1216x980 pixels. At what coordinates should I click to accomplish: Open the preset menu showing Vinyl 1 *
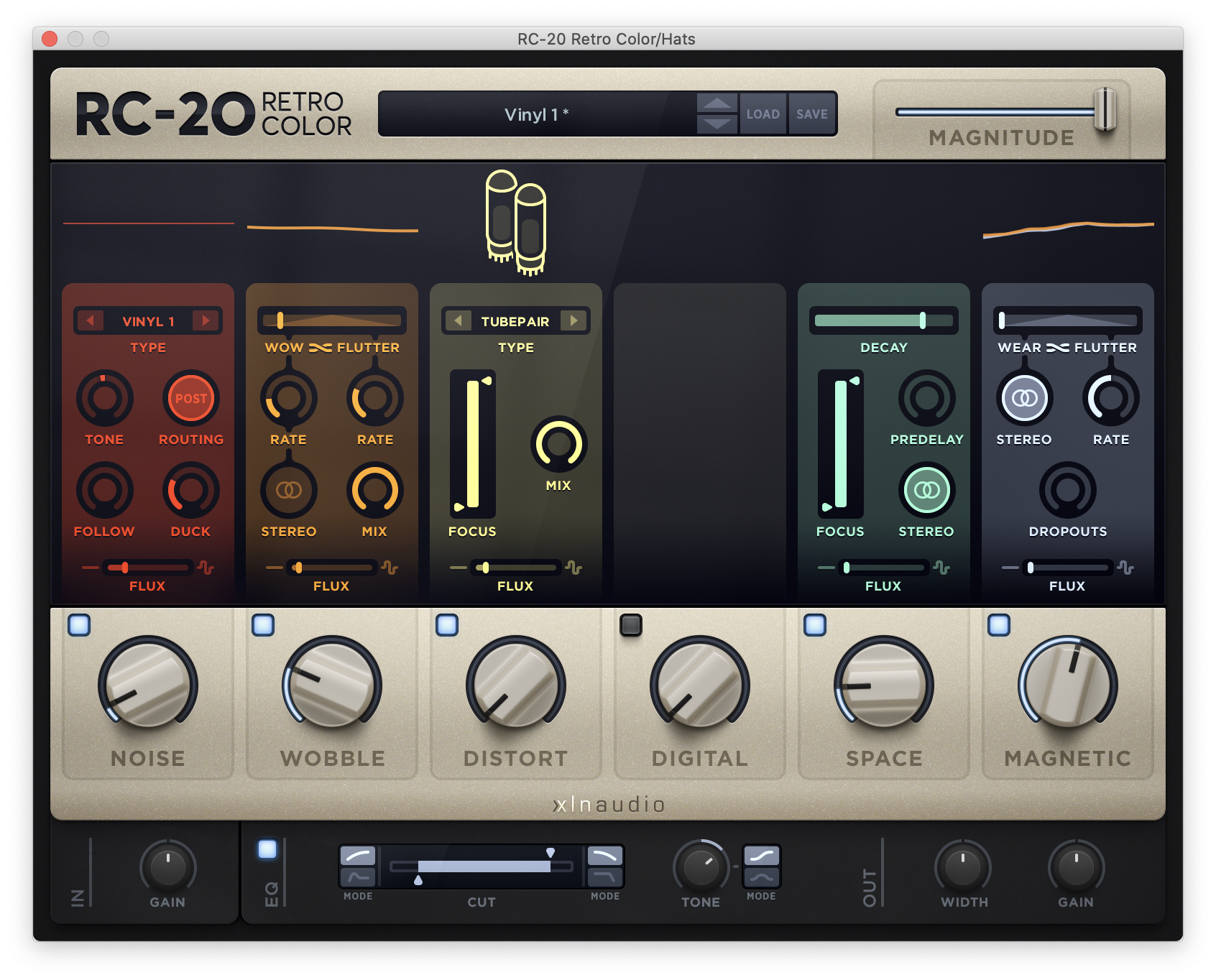pos(536,114)
